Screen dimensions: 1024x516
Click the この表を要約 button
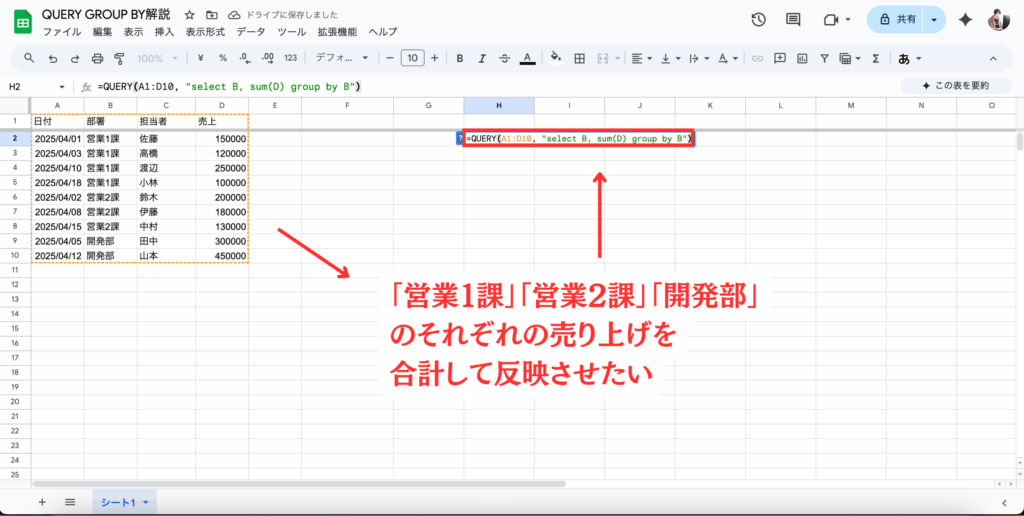(955, 86)
